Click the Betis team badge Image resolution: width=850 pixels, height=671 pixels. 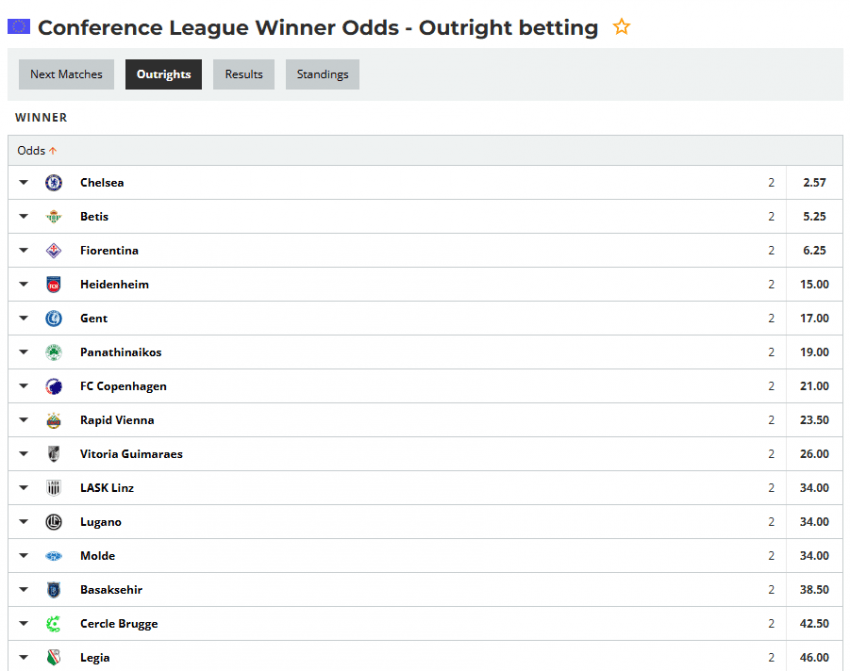pyautogui.click(x=54, y=217)
